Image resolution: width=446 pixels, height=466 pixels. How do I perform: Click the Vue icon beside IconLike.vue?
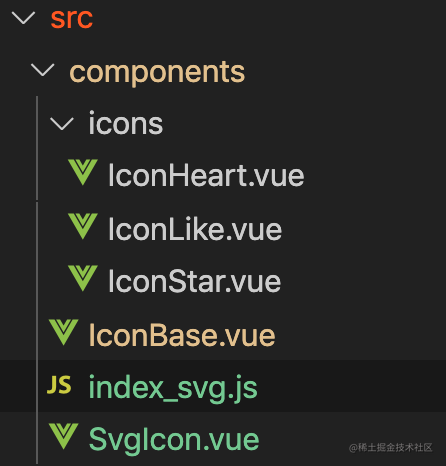pos(83,226)
